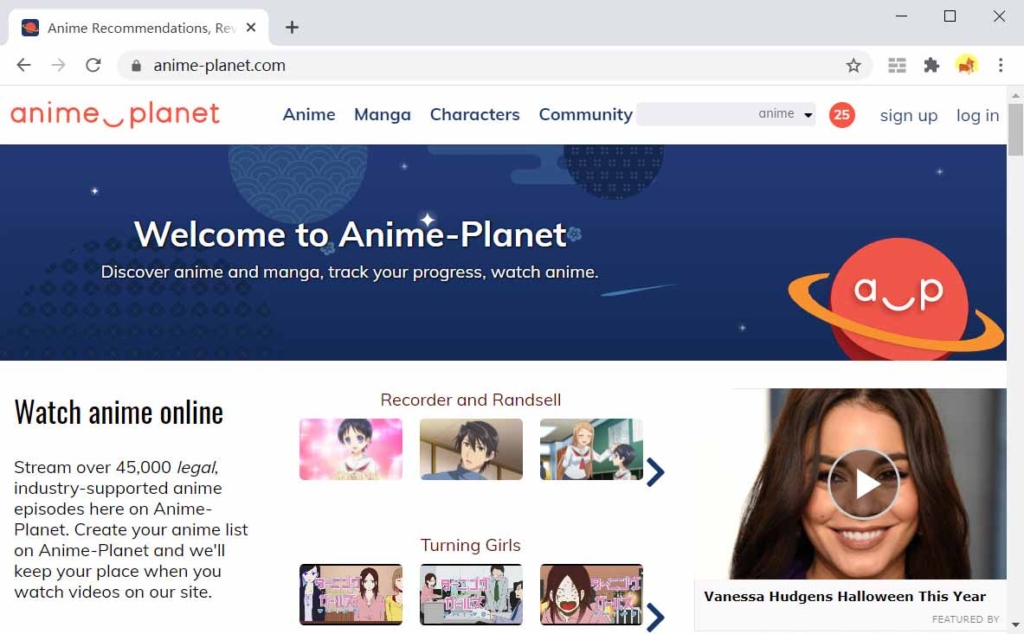Minimize the browser window
Image resolution: width=1024 pixels, height=634 pixels.
point(901,16)
